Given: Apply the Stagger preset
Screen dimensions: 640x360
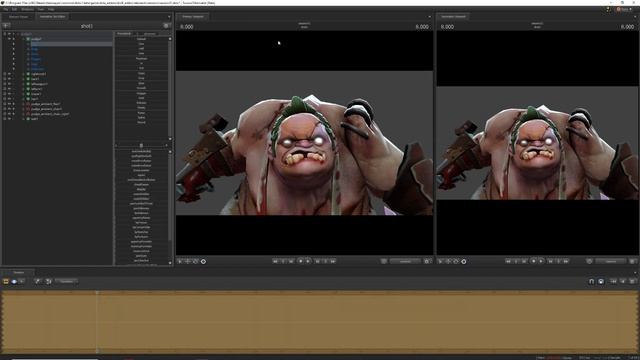Looking at the screenshot, I should (x=141, y=93).
